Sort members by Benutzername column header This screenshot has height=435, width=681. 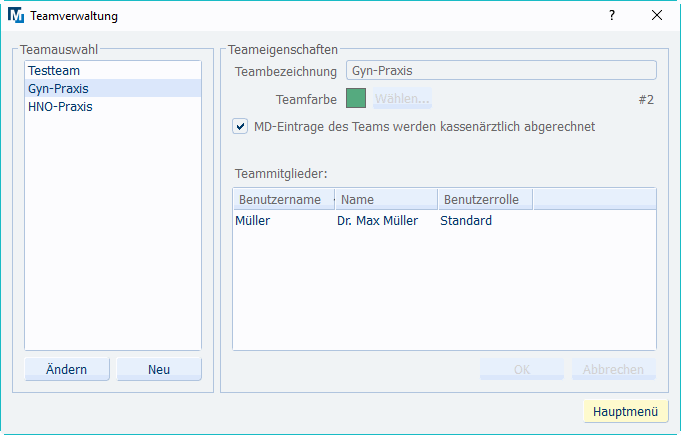pos(281,200)
